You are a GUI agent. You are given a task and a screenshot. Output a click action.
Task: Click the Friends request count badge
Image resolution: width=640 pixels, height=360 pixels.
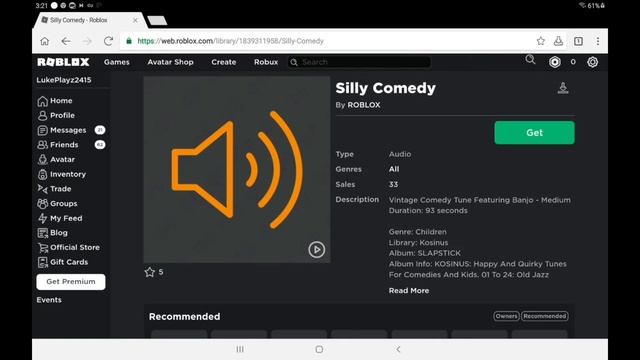click(100, 145)
